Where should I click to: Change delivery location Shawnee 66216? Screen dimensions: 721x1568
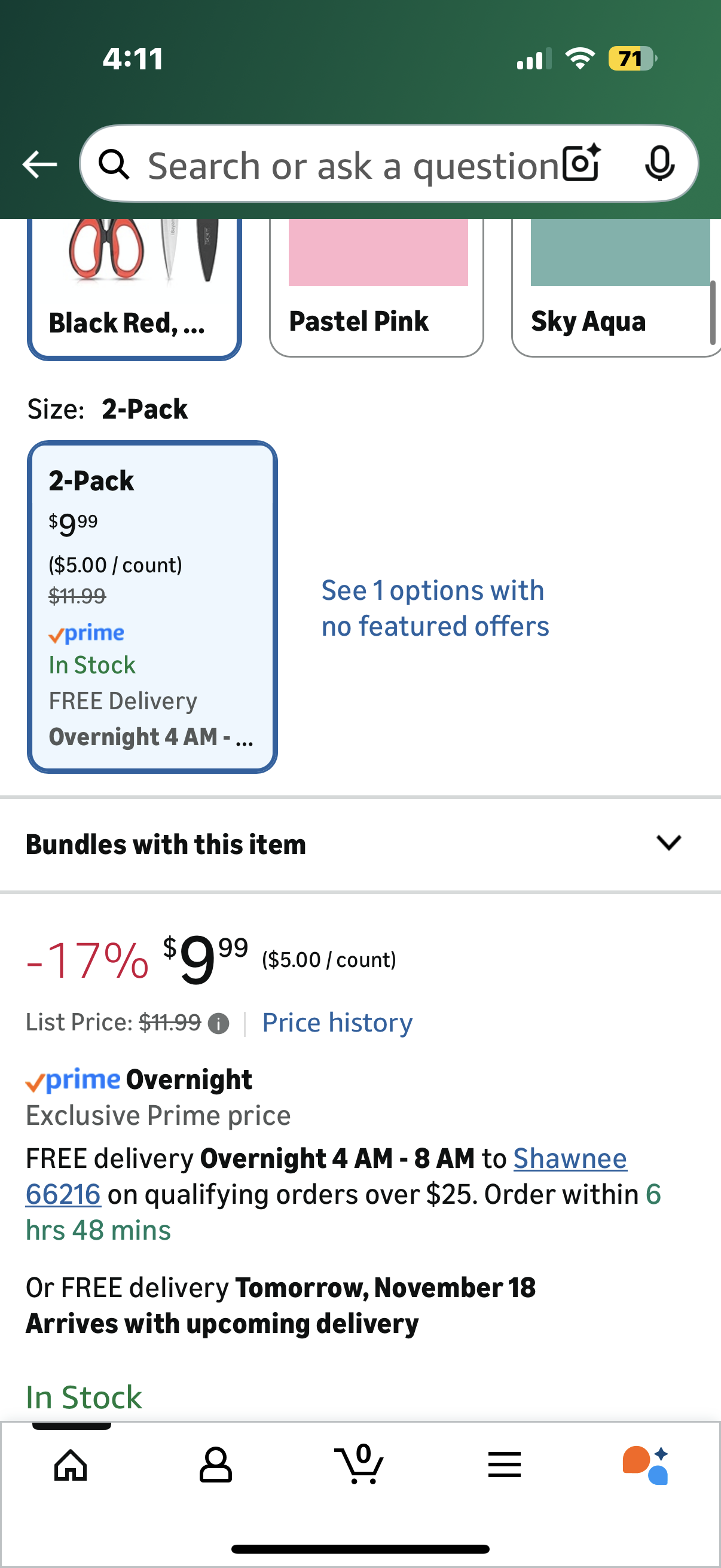570,1158
